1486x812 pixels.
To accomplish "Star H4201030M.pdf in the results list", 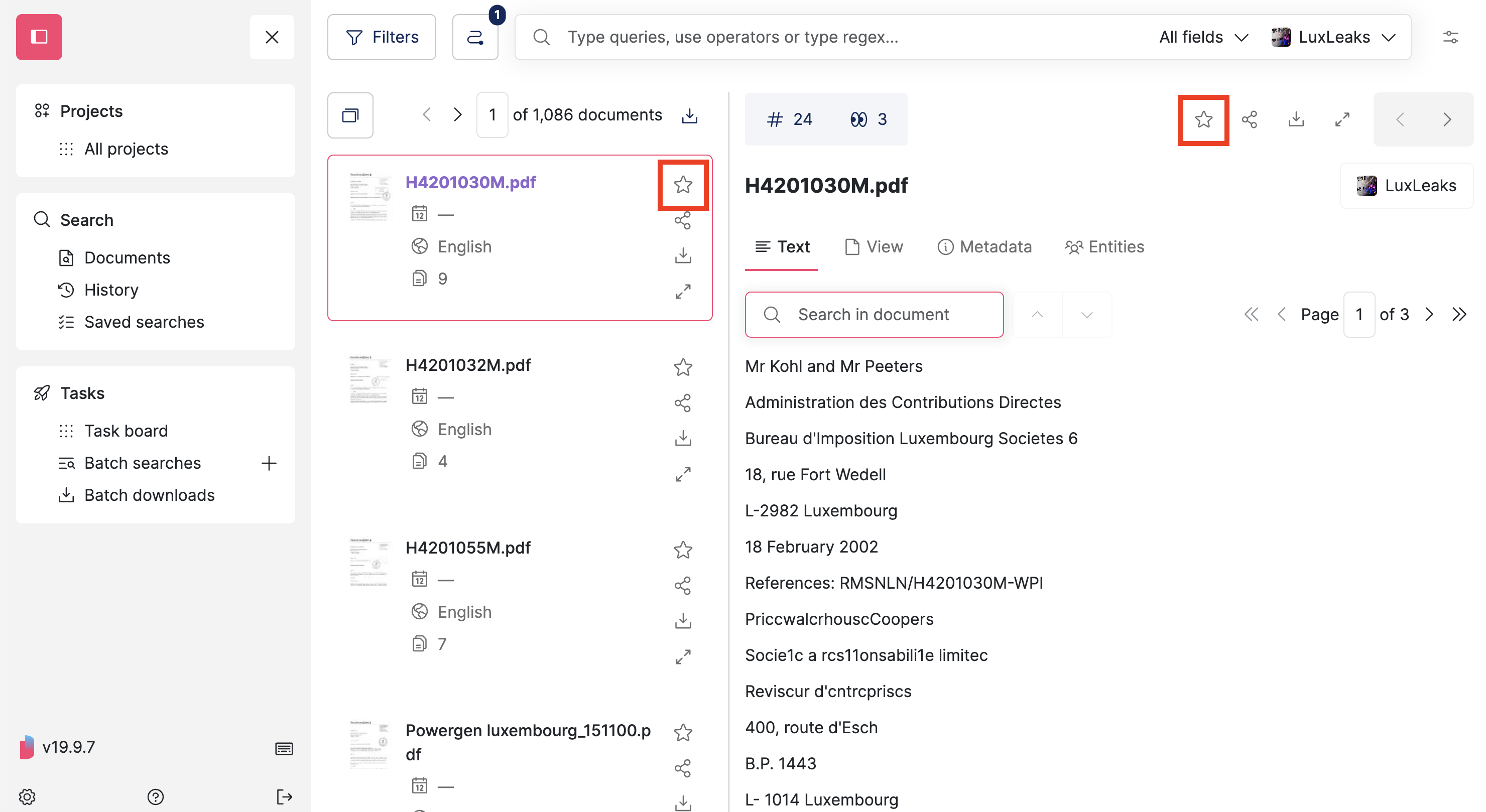I will (x=682, y=185).
